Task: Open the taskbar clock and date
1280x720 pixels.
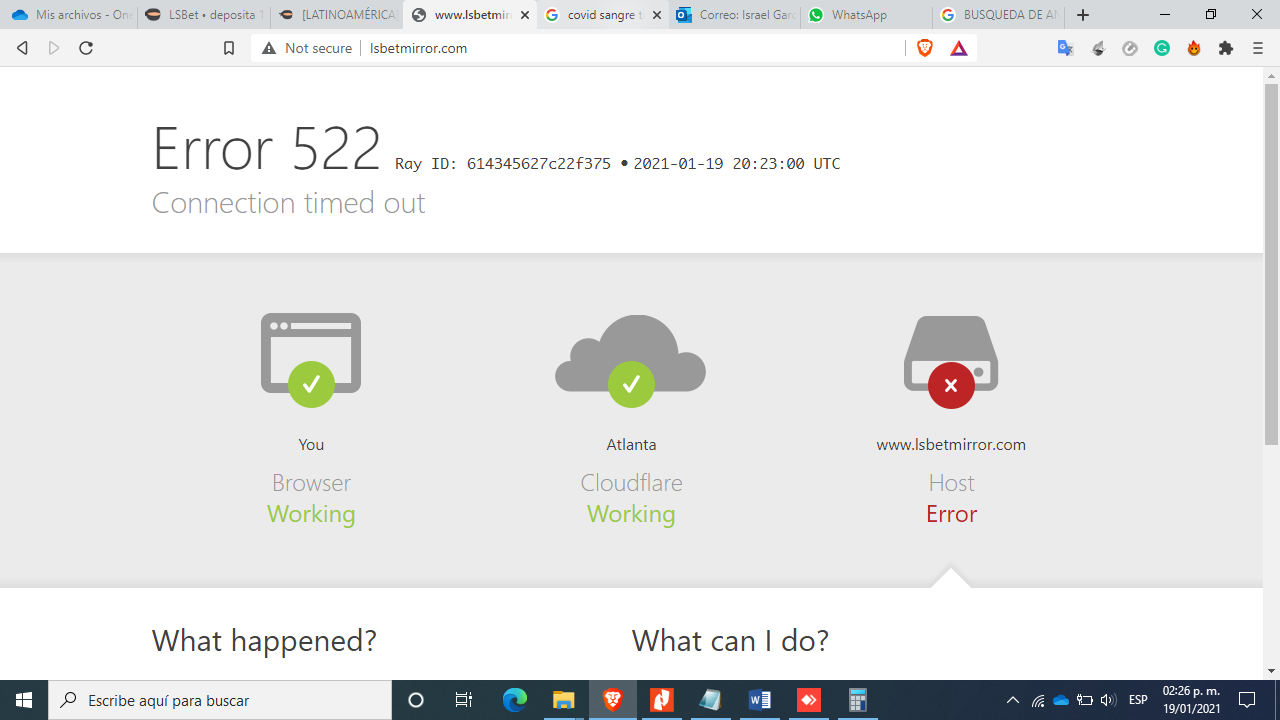Action: tap(1191, 700)
